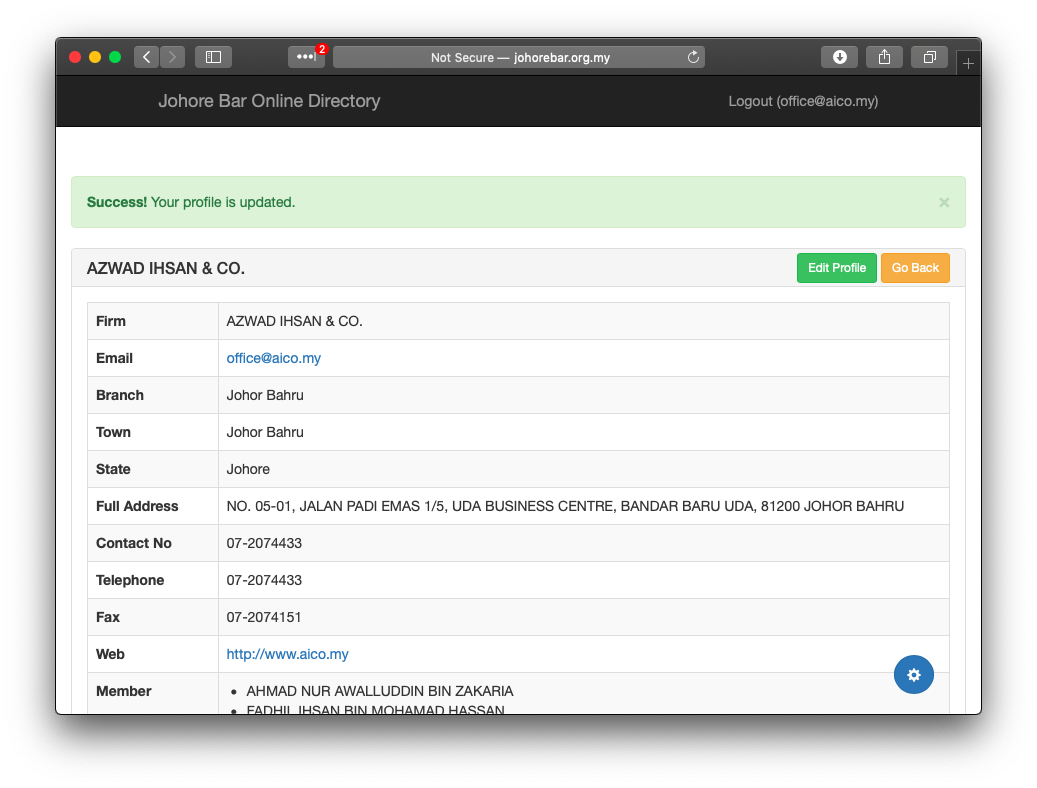1037x788 pixels.
Task: Click the Safari back navigation arrow
Action: pos(147,57)
